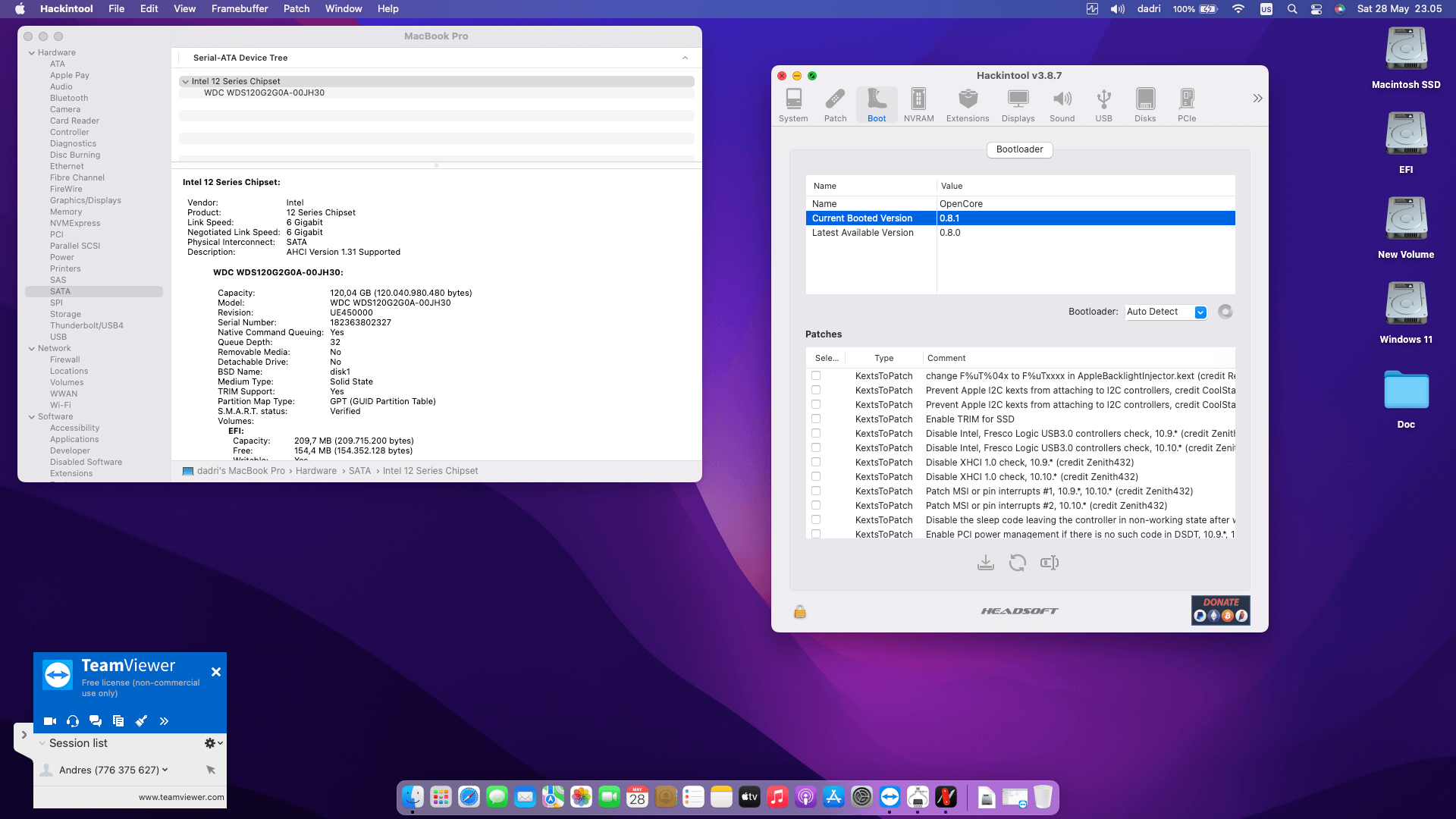Viewport: 1456px width, 819px height.
Task: Open the Framebuffer menu
Action: (x=240, y=9)
